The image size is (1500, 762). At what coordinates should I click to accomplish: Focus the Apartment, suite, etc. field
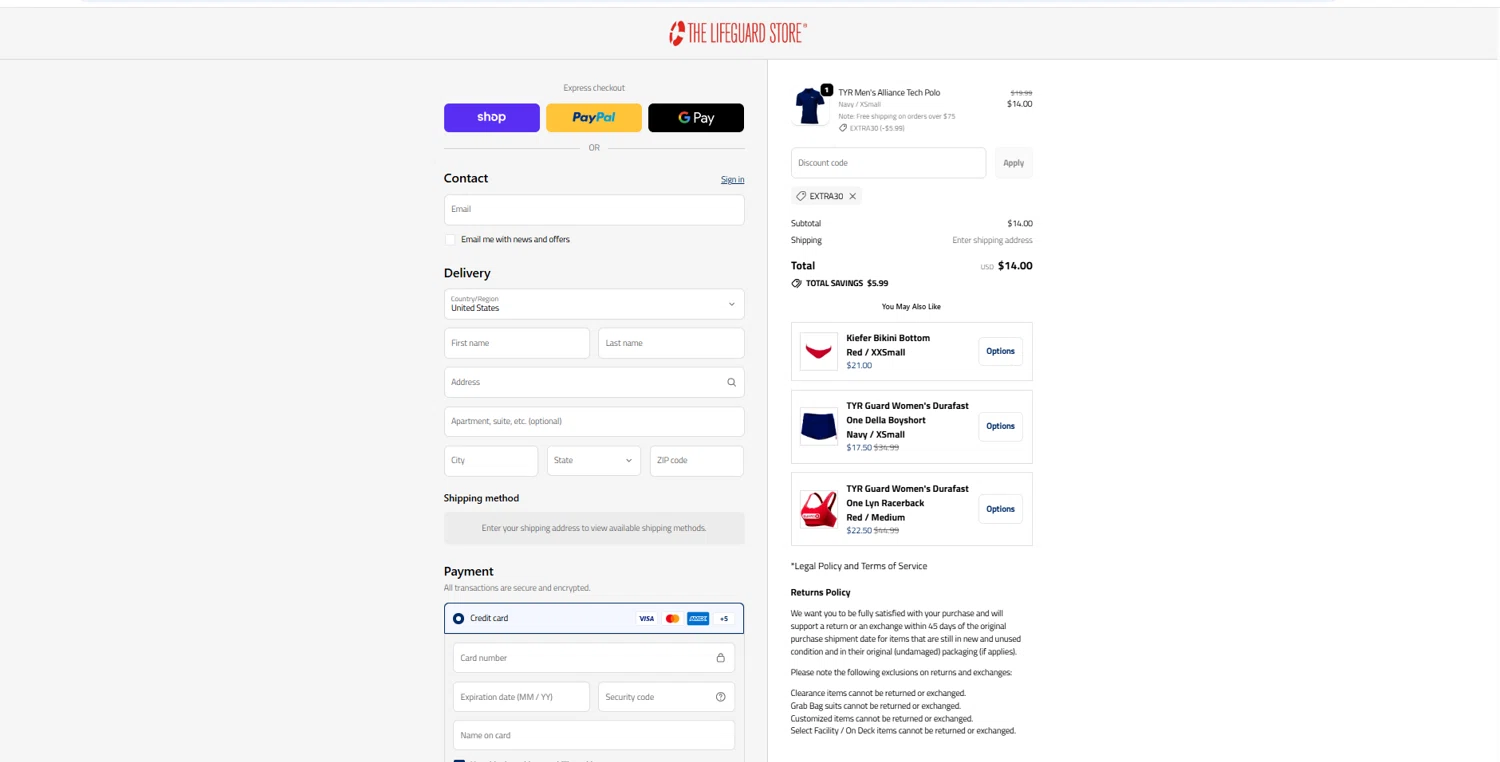pos(594,421)
